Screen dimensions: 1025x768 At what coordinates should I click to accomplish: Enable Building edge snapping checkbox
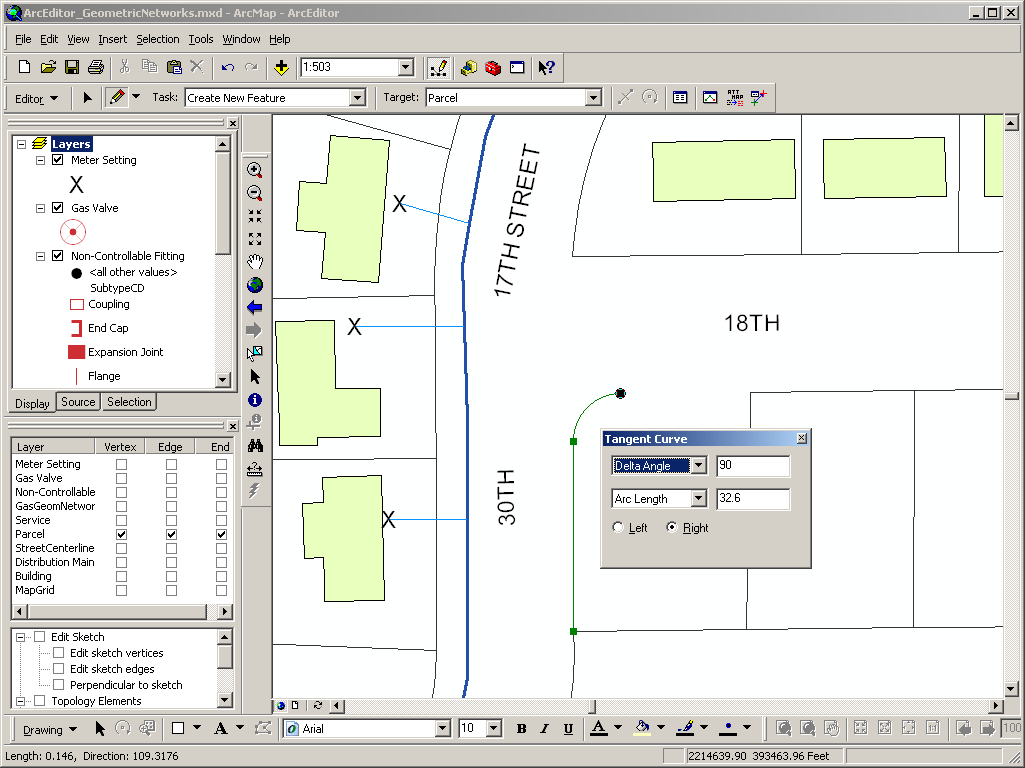(171, 576)
